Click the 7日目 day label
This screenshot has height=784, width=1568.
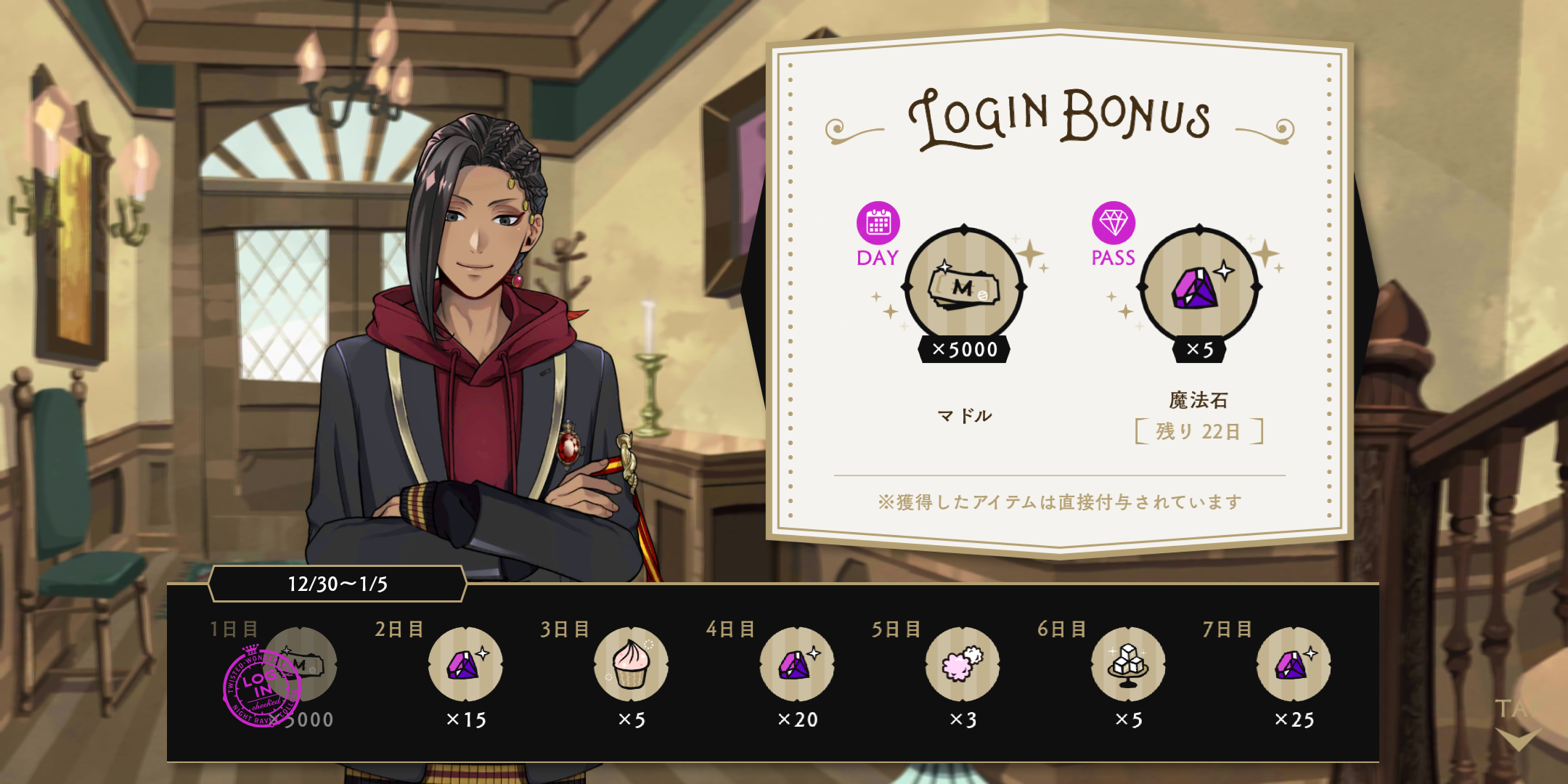tap(1227, 629)
